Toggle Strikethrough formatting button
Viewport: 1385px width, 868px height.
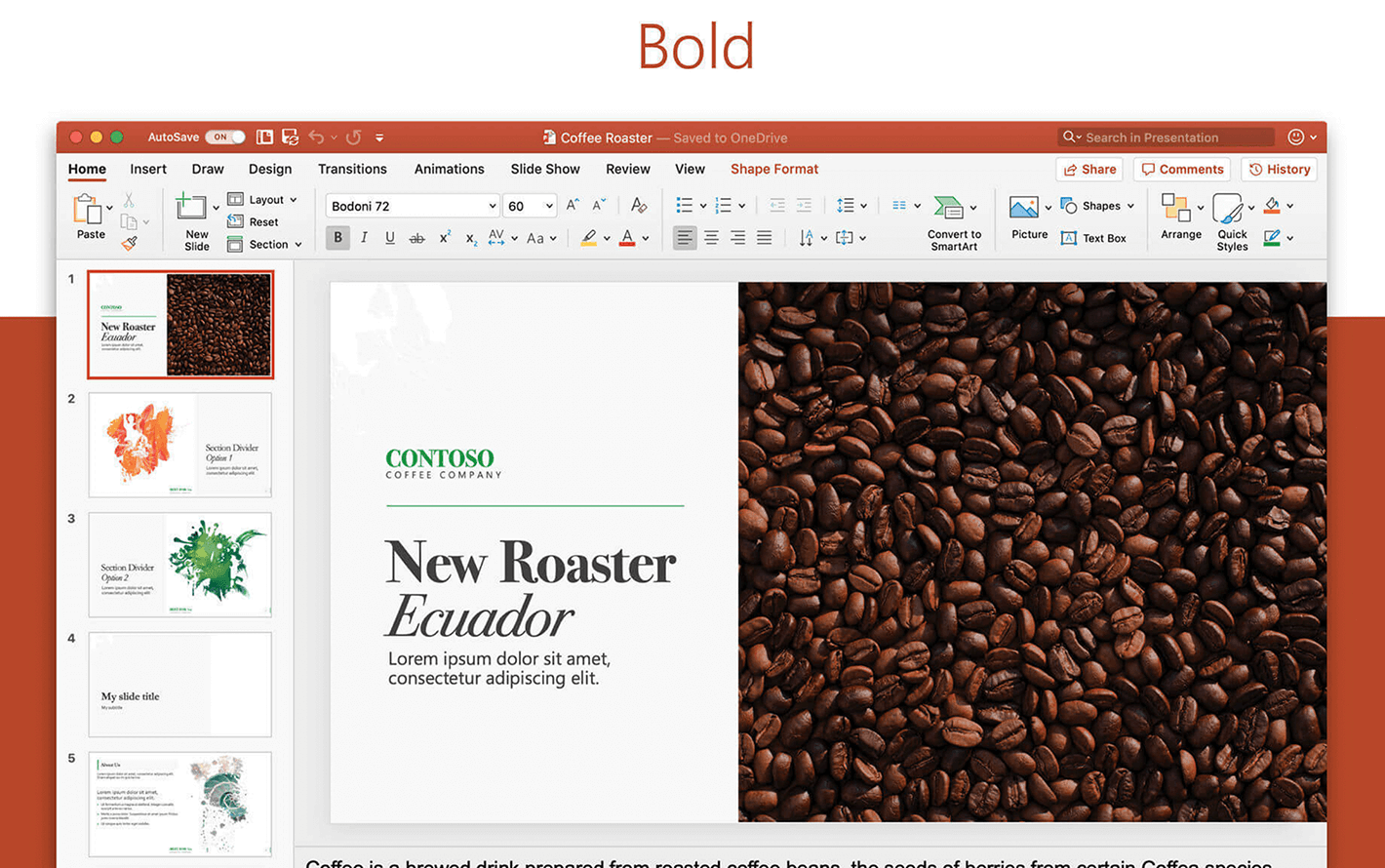(416, 238)
